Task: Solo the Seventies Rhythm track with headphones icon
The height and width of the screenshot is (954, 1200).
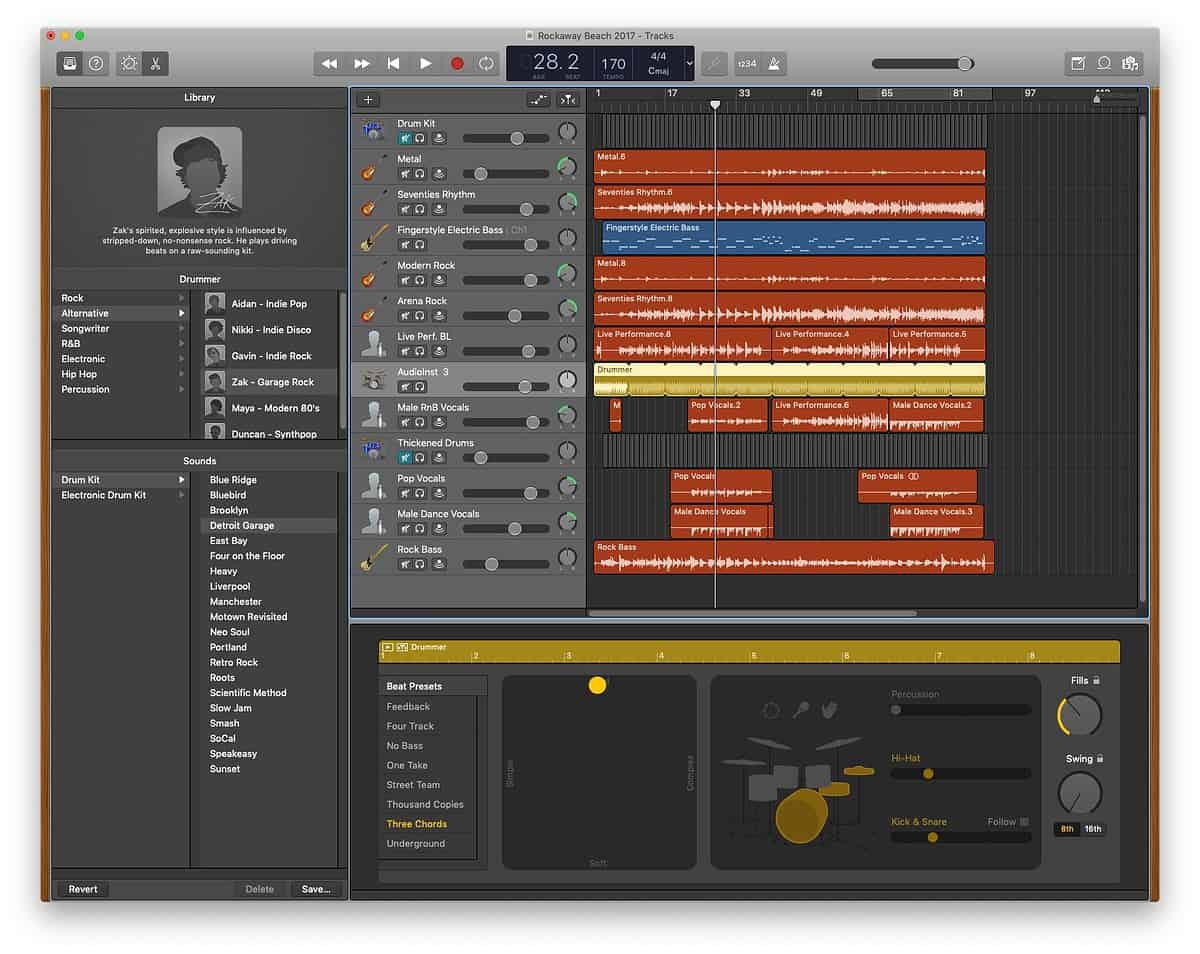Action: [420, 208]
